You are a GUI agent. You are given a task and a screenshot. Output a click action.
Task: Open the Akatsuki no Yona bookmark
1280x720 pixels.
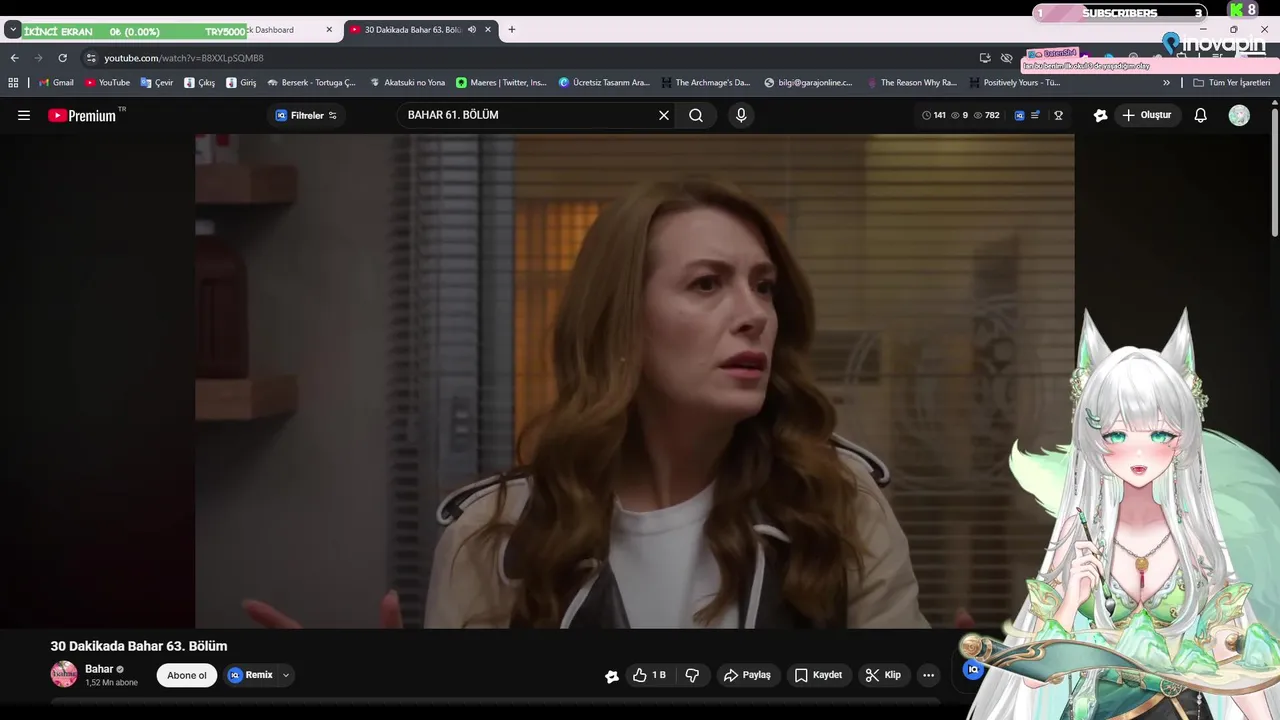407,83
